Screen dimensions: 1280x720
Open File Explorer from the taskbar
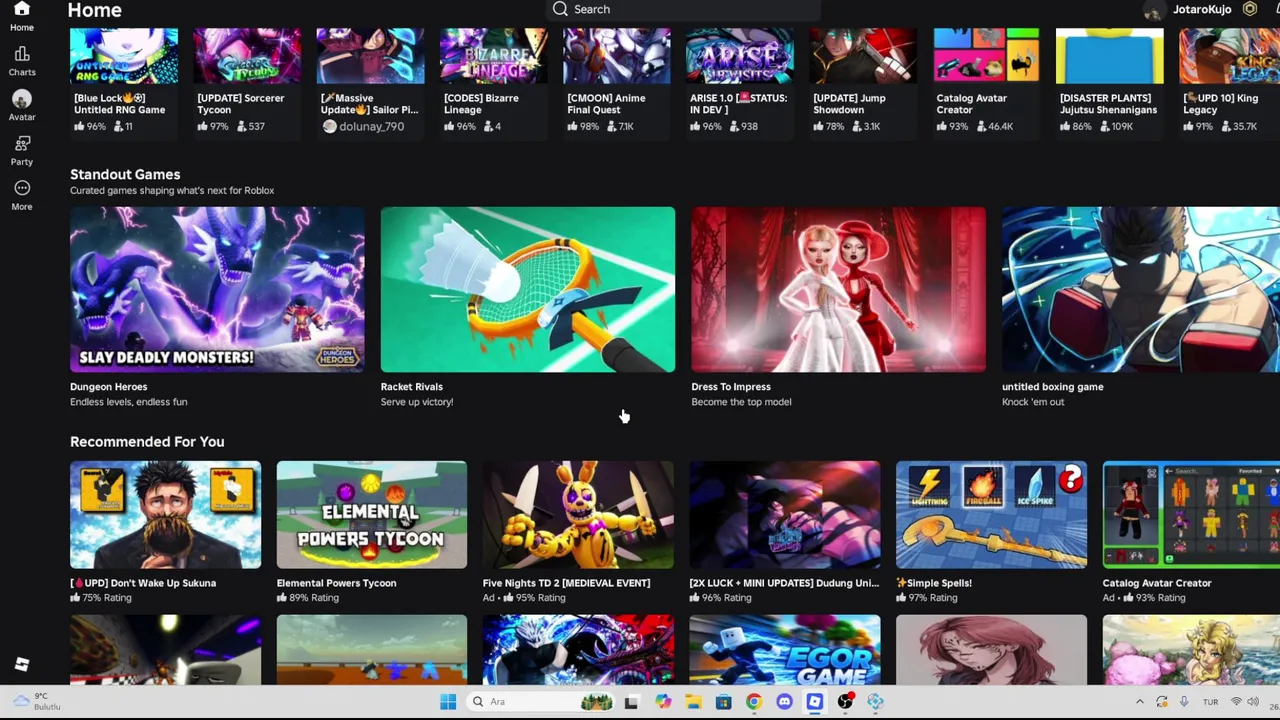[x=693, y=702]
